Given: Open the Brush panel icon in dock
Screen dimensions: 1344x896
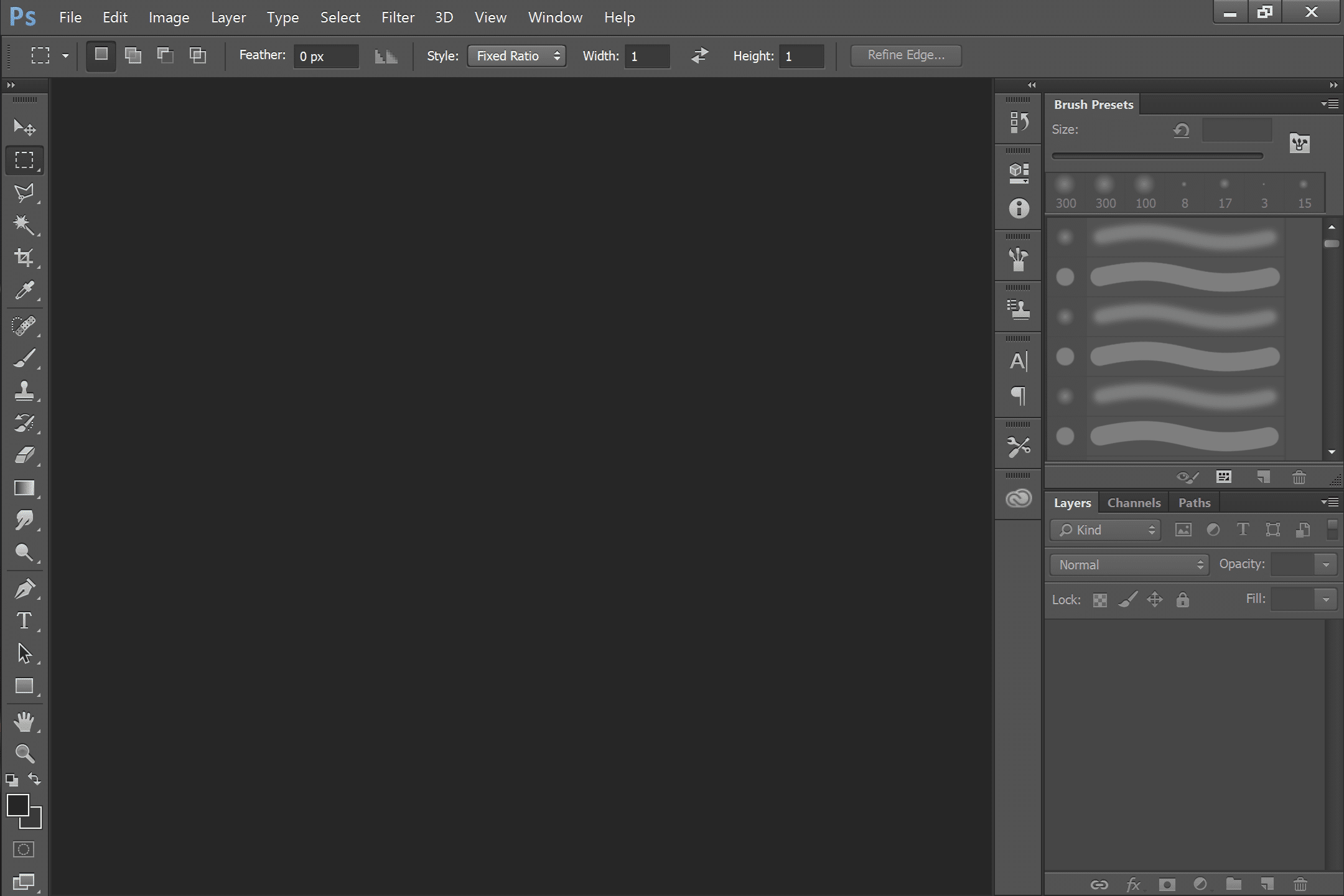Looking at the screenshot, I should (x=1019, y=259).
